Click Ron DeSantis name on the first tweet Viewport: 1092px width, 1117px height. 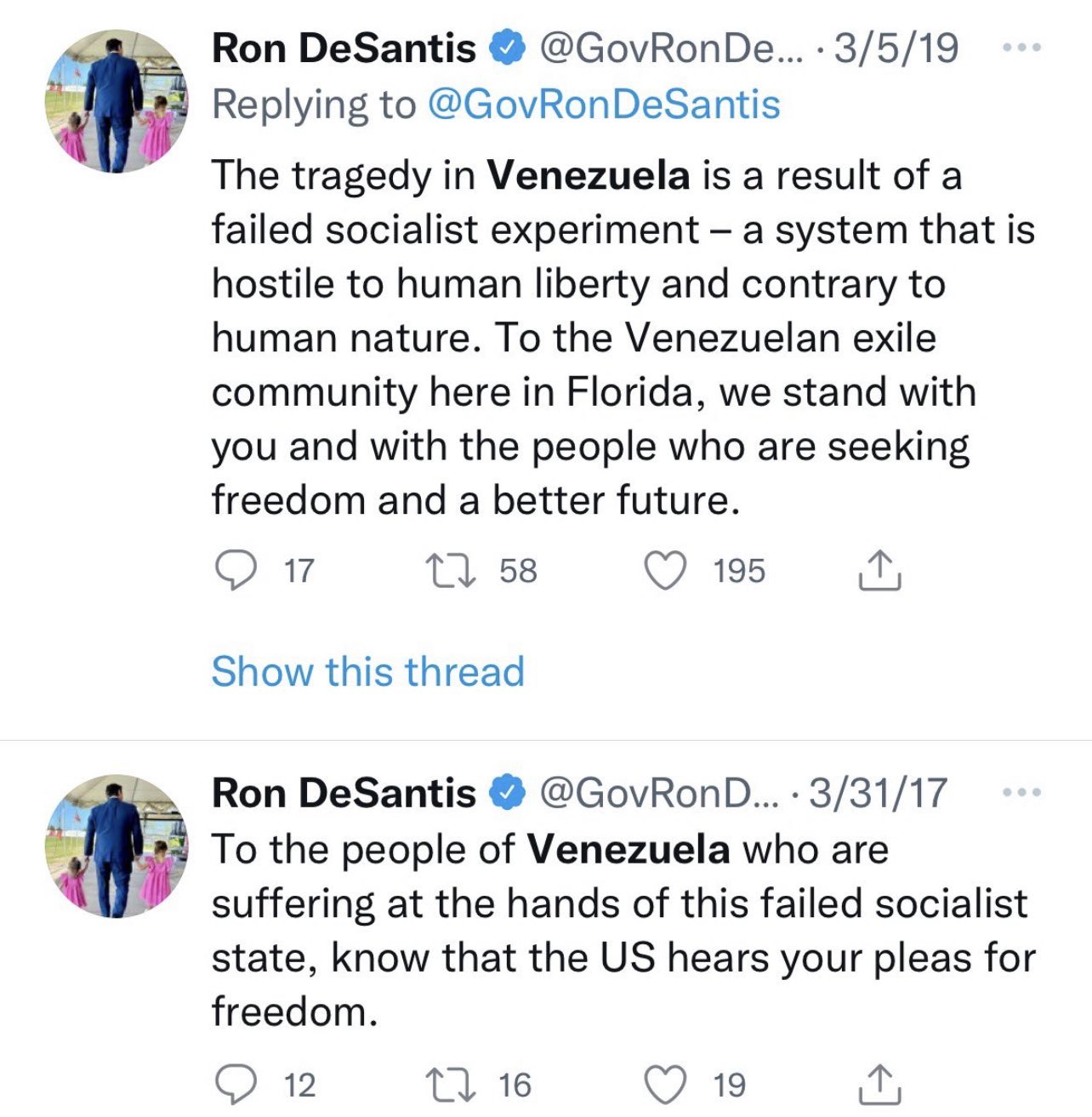click(x=344, y=48)
